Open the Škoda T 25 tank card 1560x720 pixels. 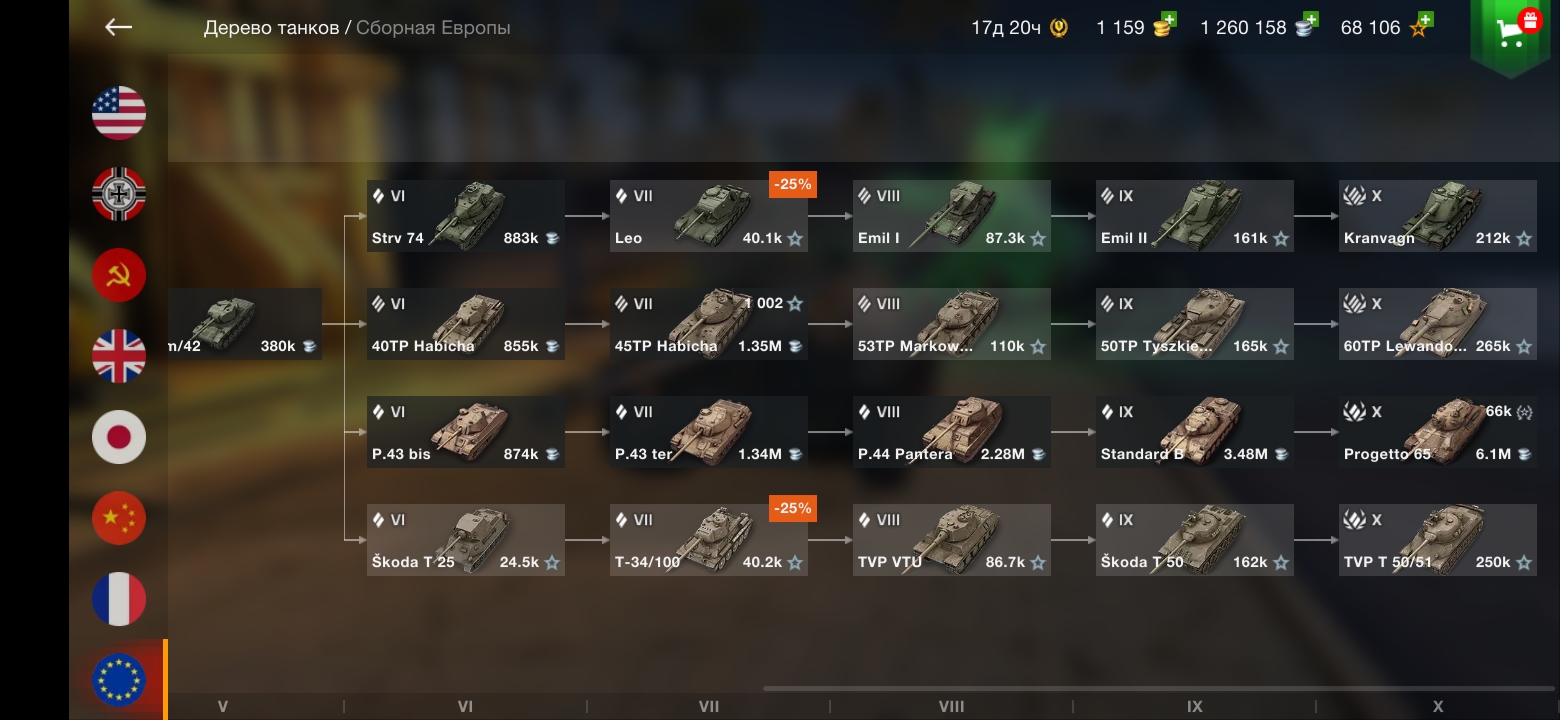(x=466, y=540)
